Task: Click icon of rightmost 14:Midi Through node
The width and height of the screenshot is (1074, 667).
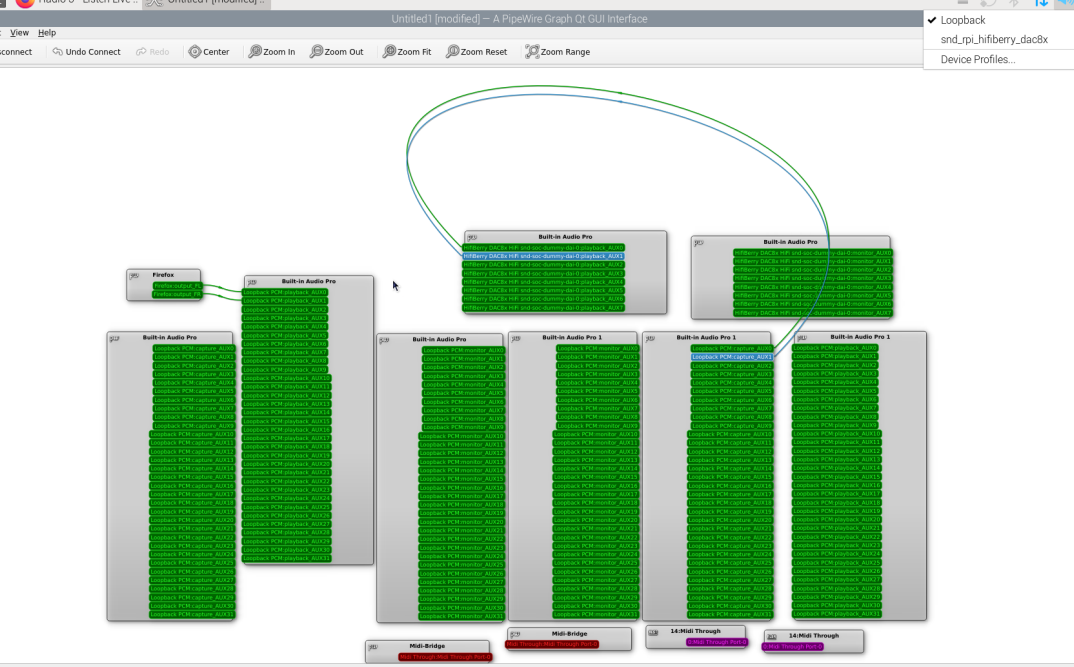Action: (772, 637)
